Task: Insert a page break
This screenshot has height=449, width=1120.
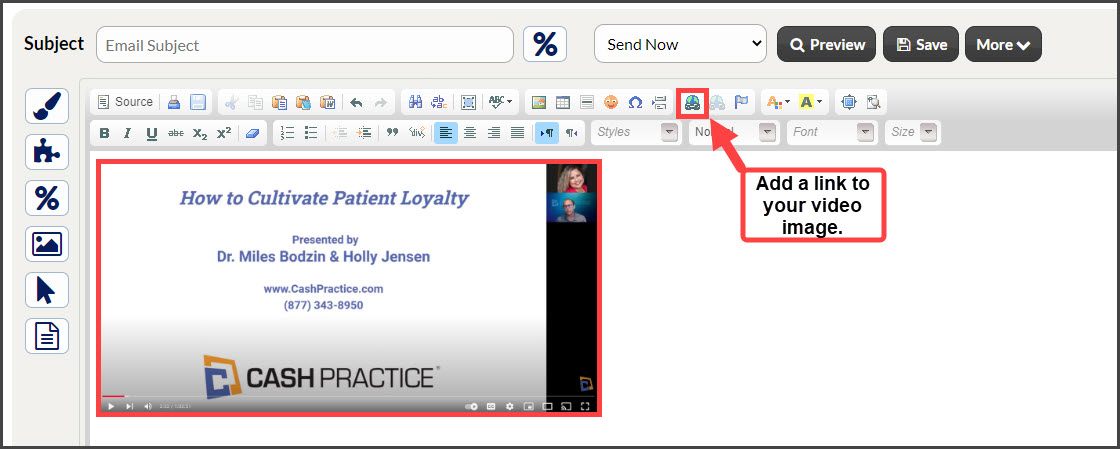Action: pyautogui.click(x=659, y=102)
